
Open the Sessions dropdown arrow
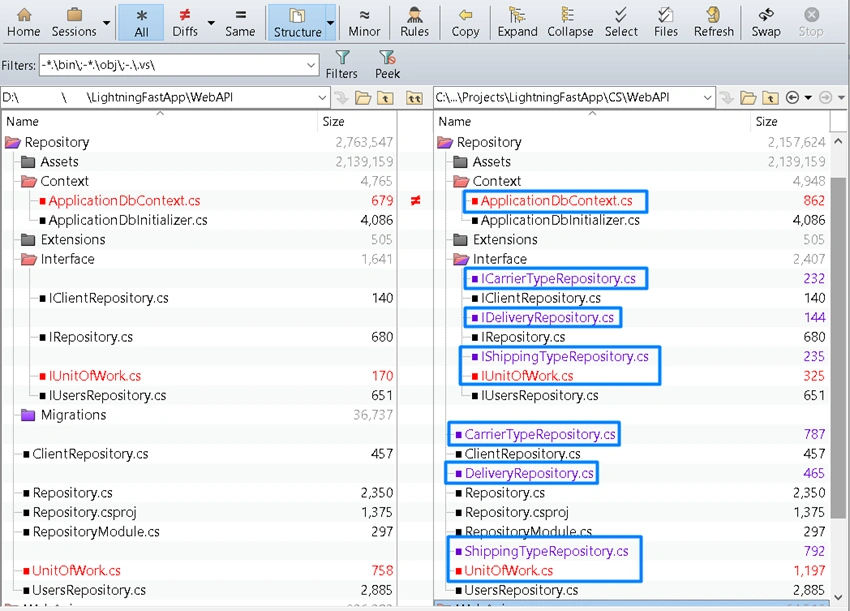pos(106,23)
